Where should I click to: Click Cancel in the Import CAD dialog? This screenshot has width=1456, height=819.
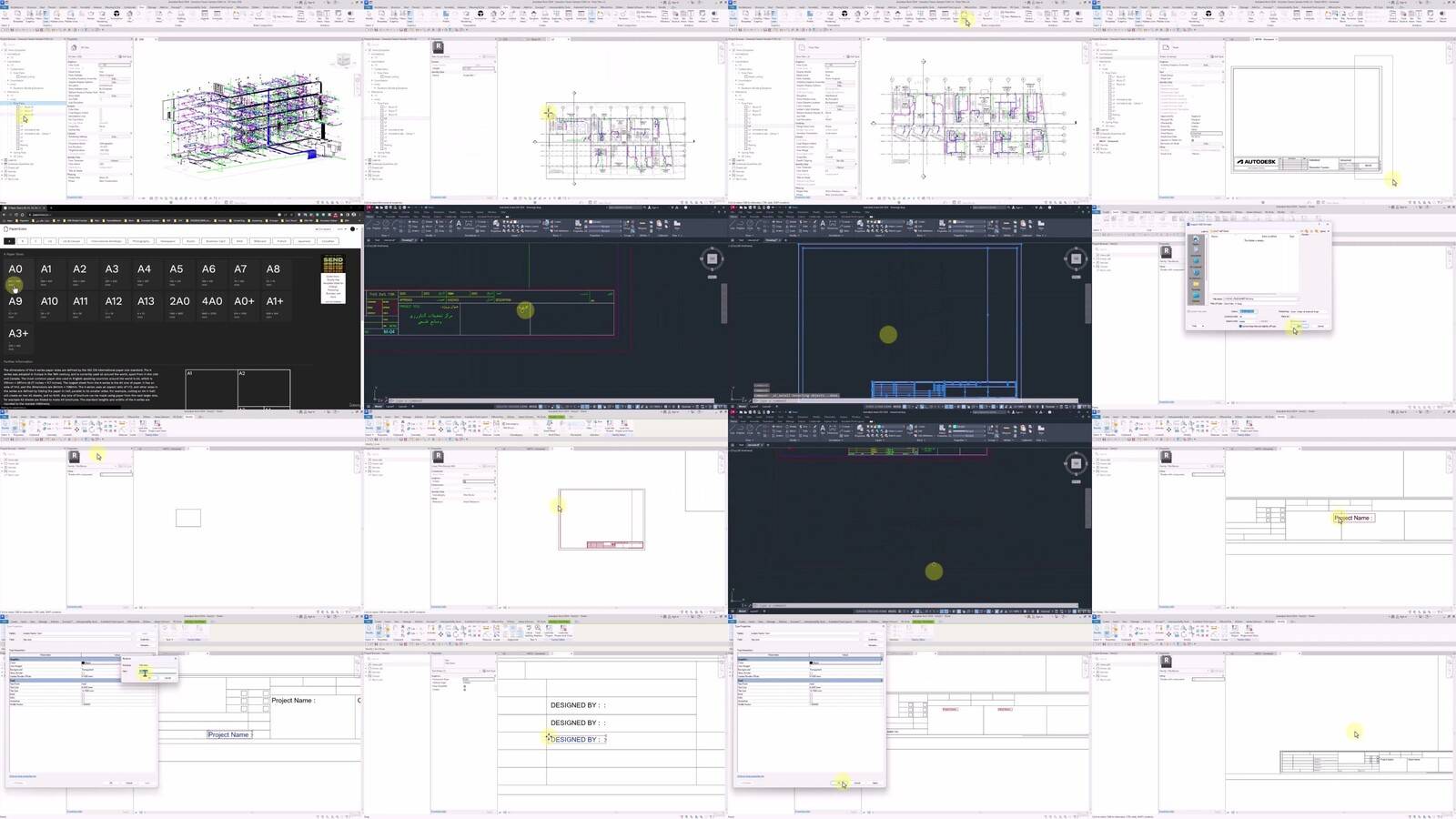point(1319,326)
